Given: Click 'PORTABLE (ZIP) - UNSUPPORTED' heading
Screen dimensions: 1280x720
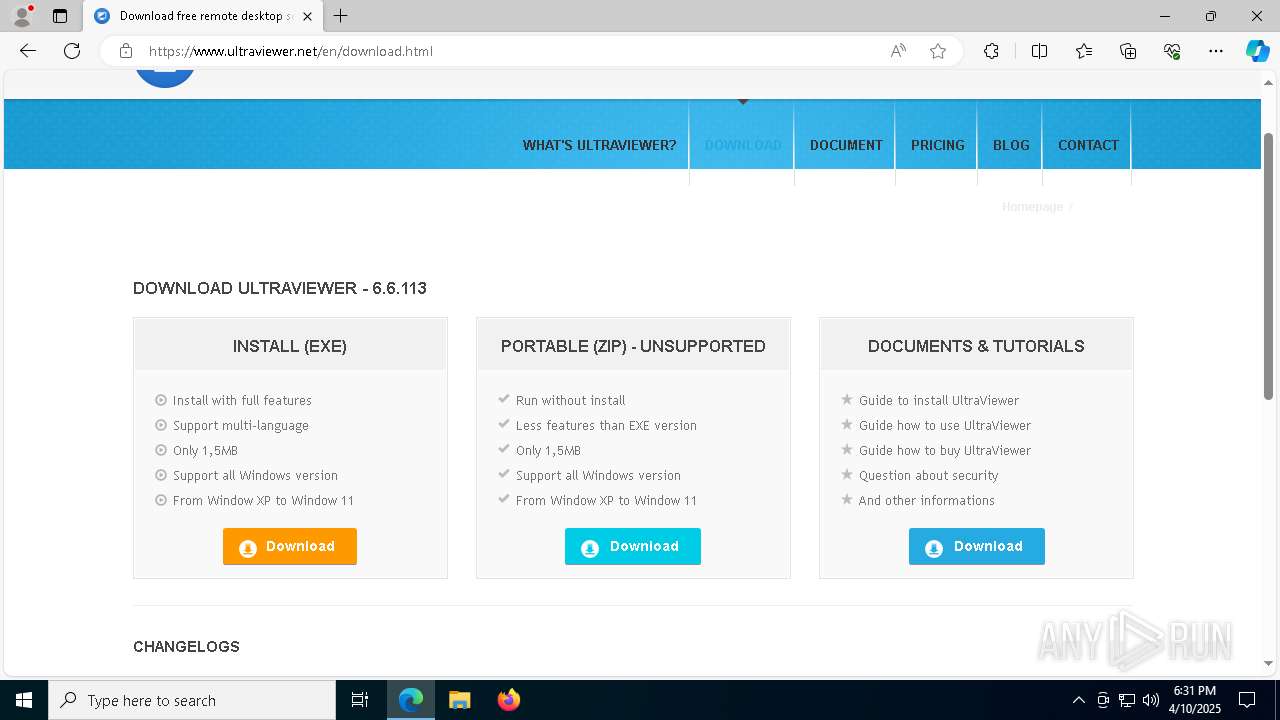Looking at the screenshot, I should pos(633,346).
